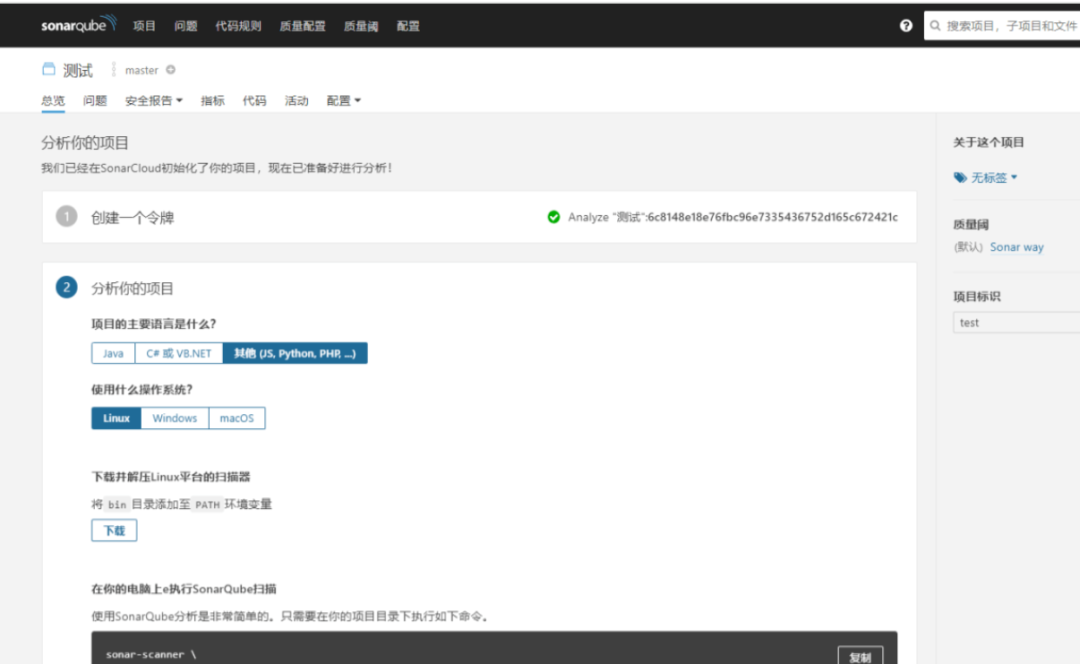This screenshot has width=1080, height=664.
Task: Open 代码规则 in top navigation
Action: click(x=238, y=25)
